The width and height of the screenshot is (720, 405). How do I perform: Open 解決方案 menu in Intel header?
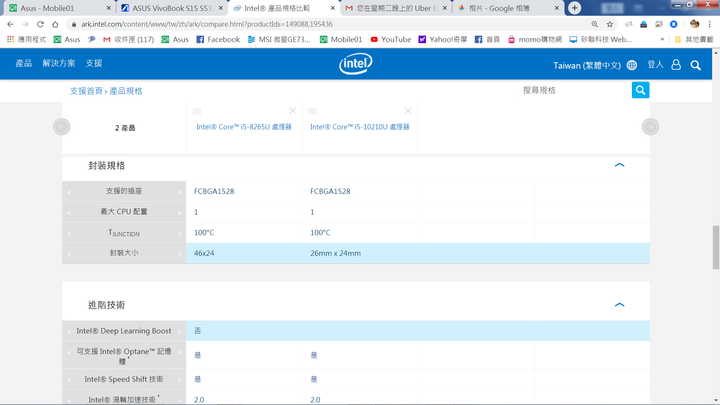point(59,63)
